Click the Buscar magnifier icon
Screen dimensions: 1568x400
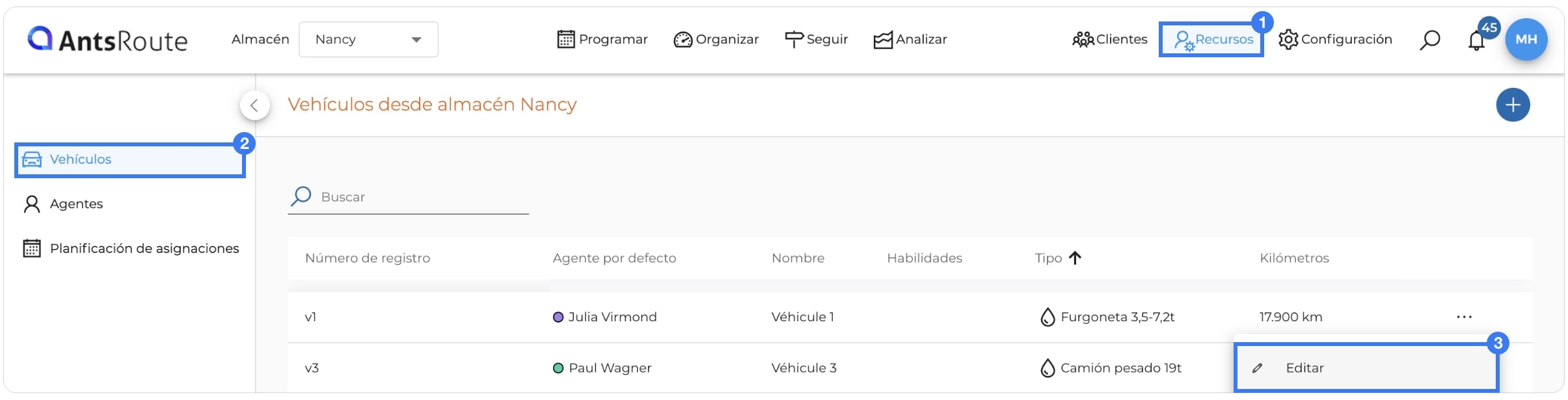pyautogui.click(x=301, y=196)
